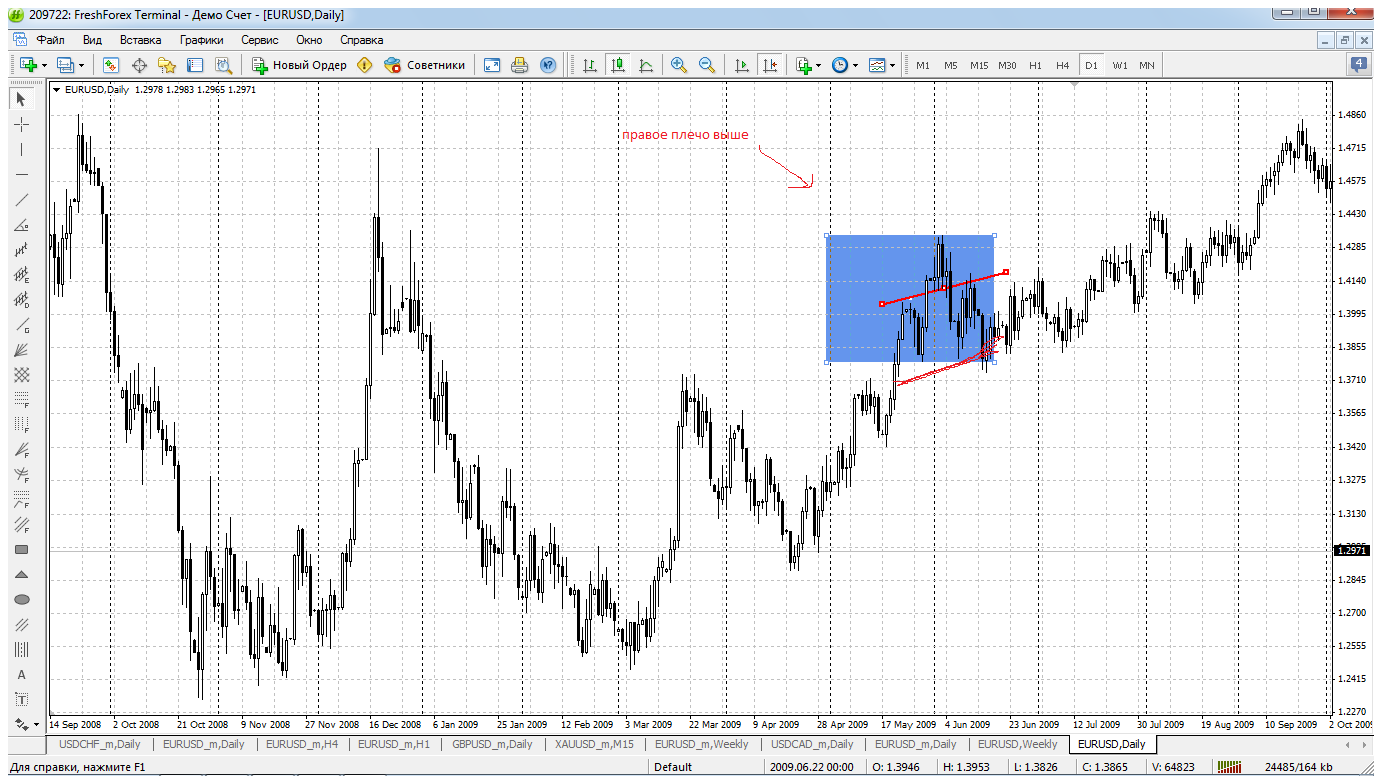The image size is (1382, 784).
Task: Toggle chart Auto Scroll
Action: click(x=741, y=65)
